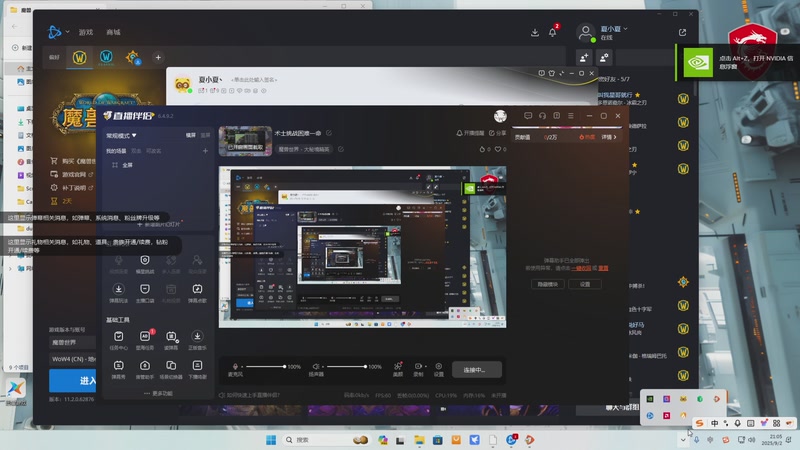This screenshot has height=450, width=800.
Task: Add a game to Battle.net favorites bar
Action: coord(158,58)
